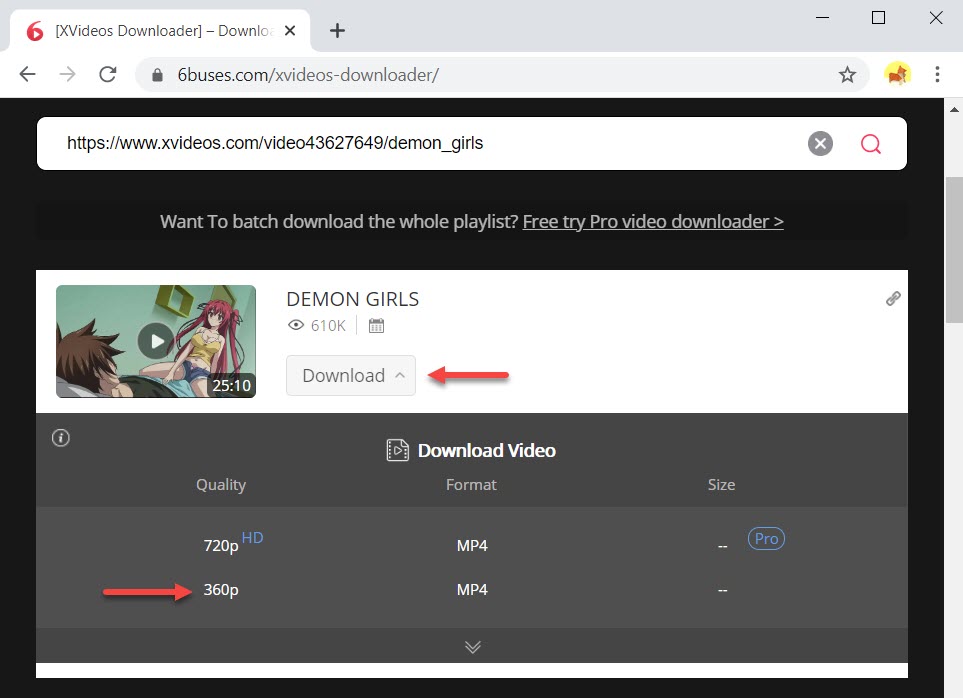
Task: Click the Quality column header
Action: pyautogui.click(x=221, y=484)
